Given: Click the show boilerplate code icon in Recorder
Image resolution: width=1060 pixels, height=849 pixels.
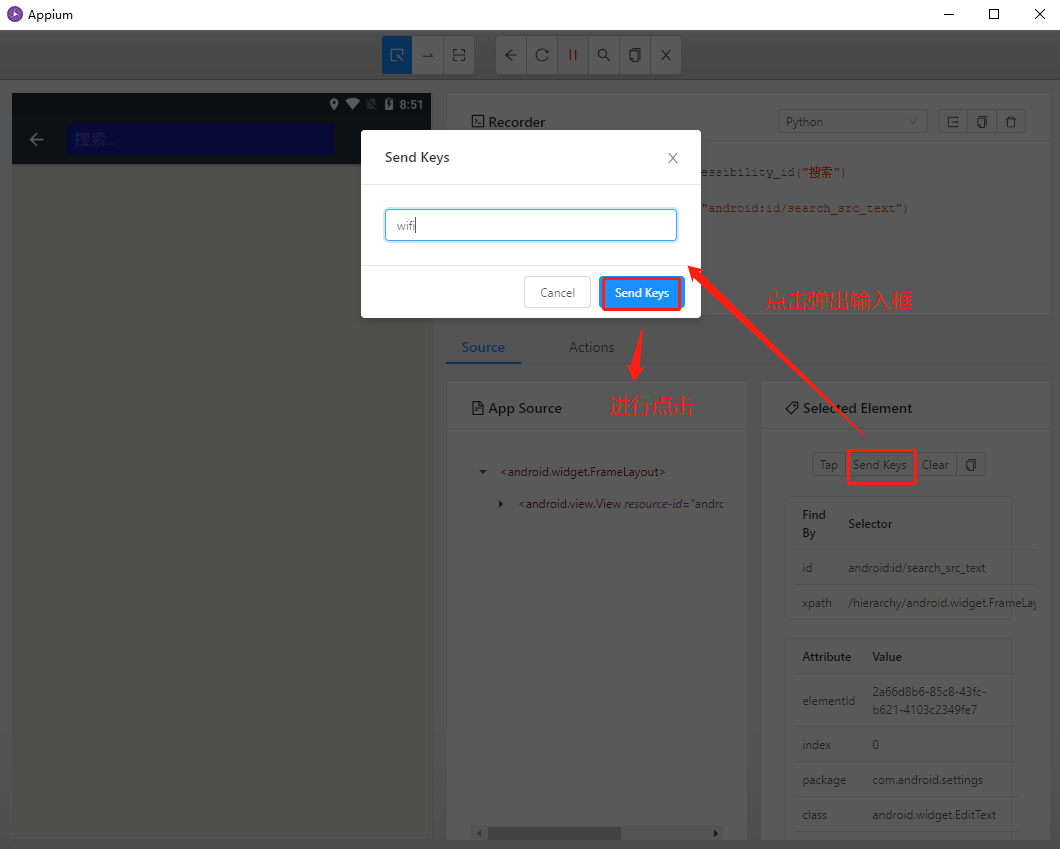Looking at the screenshot, I should [x=953, y=122].
